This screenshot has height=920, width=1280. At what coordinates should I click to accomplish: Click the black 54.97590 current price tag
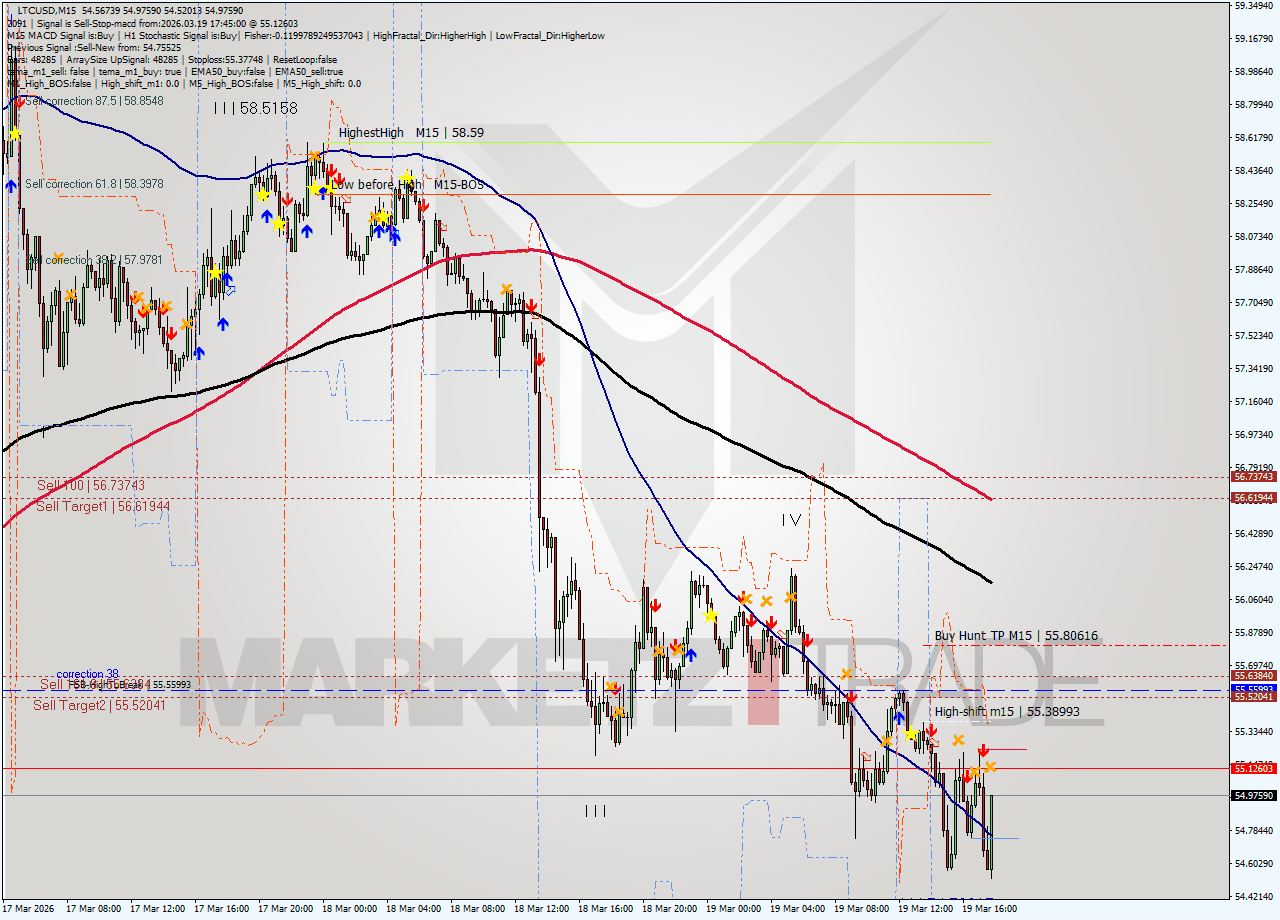1256,797
